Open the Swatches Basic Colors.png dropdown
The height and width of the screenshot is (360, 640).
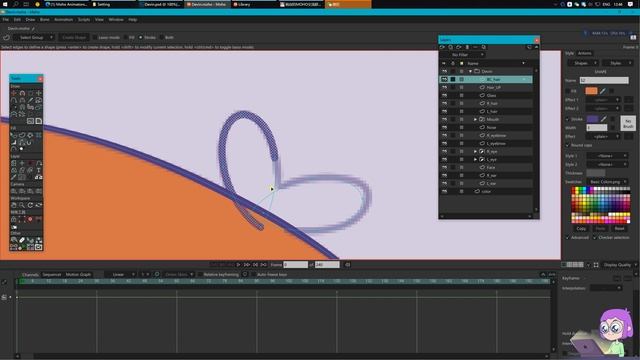pyautogui.click(x=607, y=182)
